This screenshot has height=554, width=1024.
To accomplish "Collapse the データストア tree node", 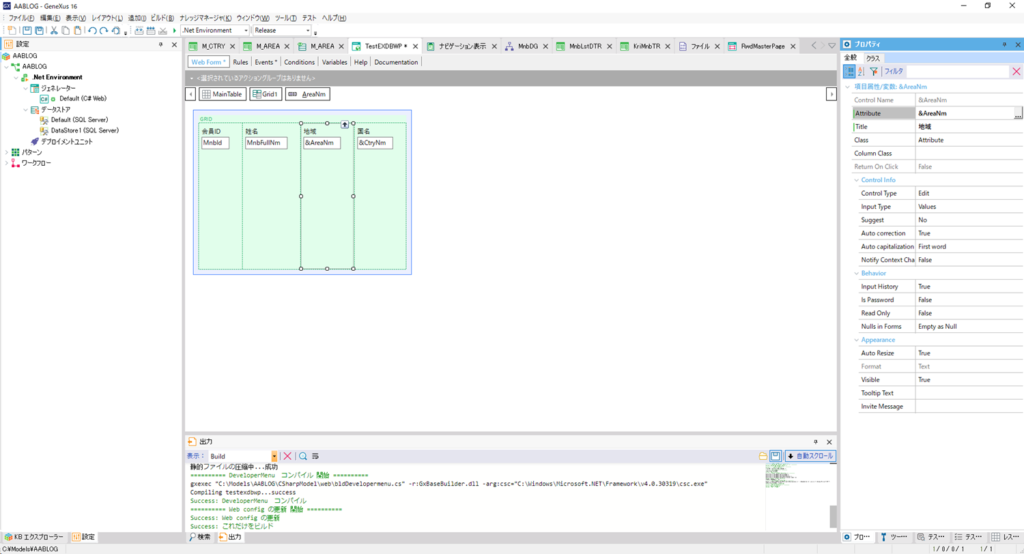I will pyautogui.click(x=26, y=110).
